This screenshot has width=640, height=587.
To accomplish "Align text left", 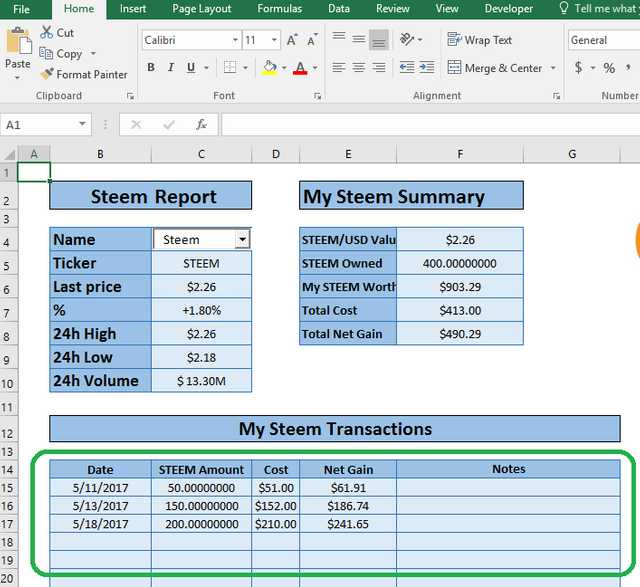I will [339, 67].
